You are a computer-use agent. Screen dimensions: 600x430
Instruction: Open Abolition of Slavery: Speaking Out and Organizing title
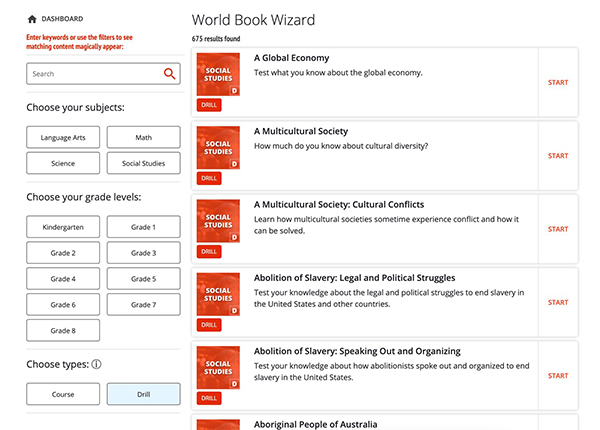click(357, 351)
